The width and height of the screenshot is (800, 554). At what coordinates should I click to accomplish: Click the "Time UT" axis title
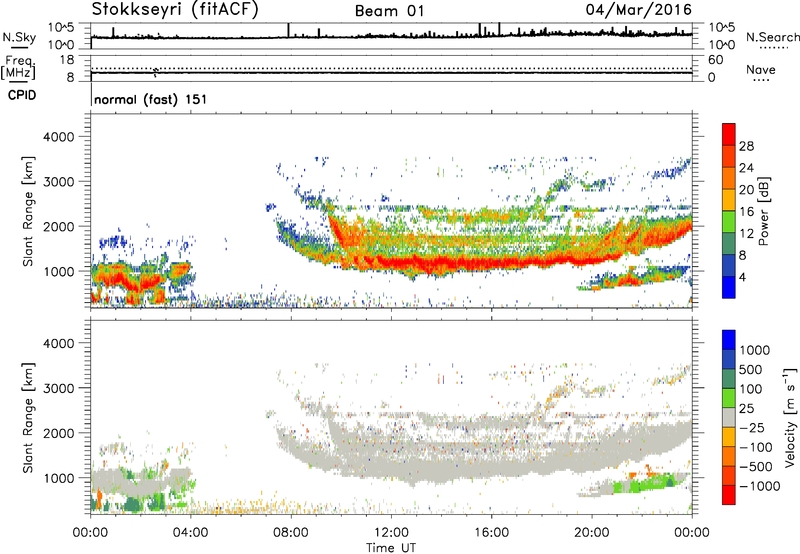pyautogui.click(x=391, y=548)
